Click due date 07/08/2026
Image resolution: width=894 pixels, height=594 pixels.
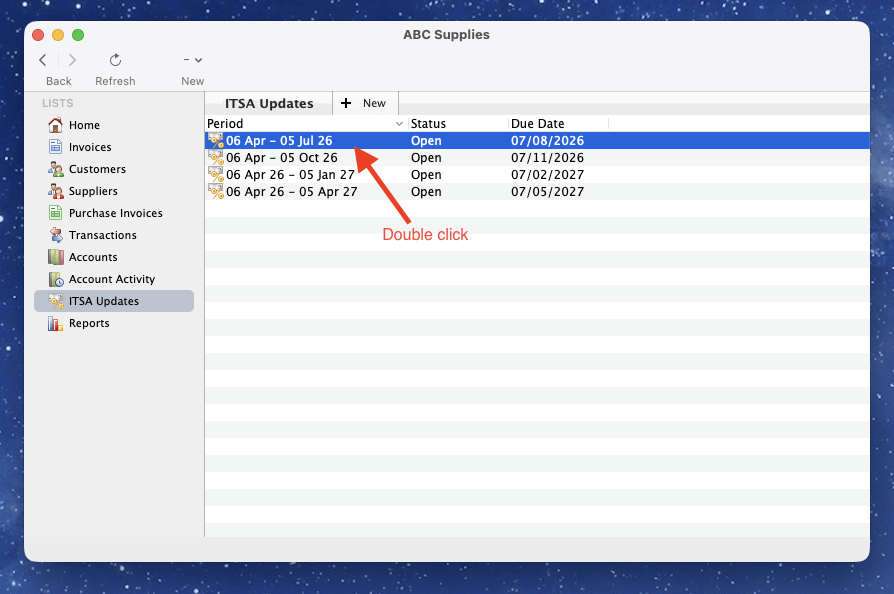pos(547,141)
